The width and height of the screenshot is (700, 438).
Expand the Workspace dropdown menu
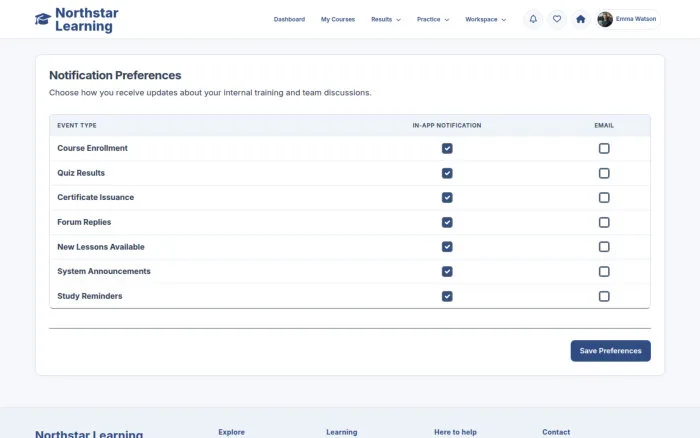point(485,19)
